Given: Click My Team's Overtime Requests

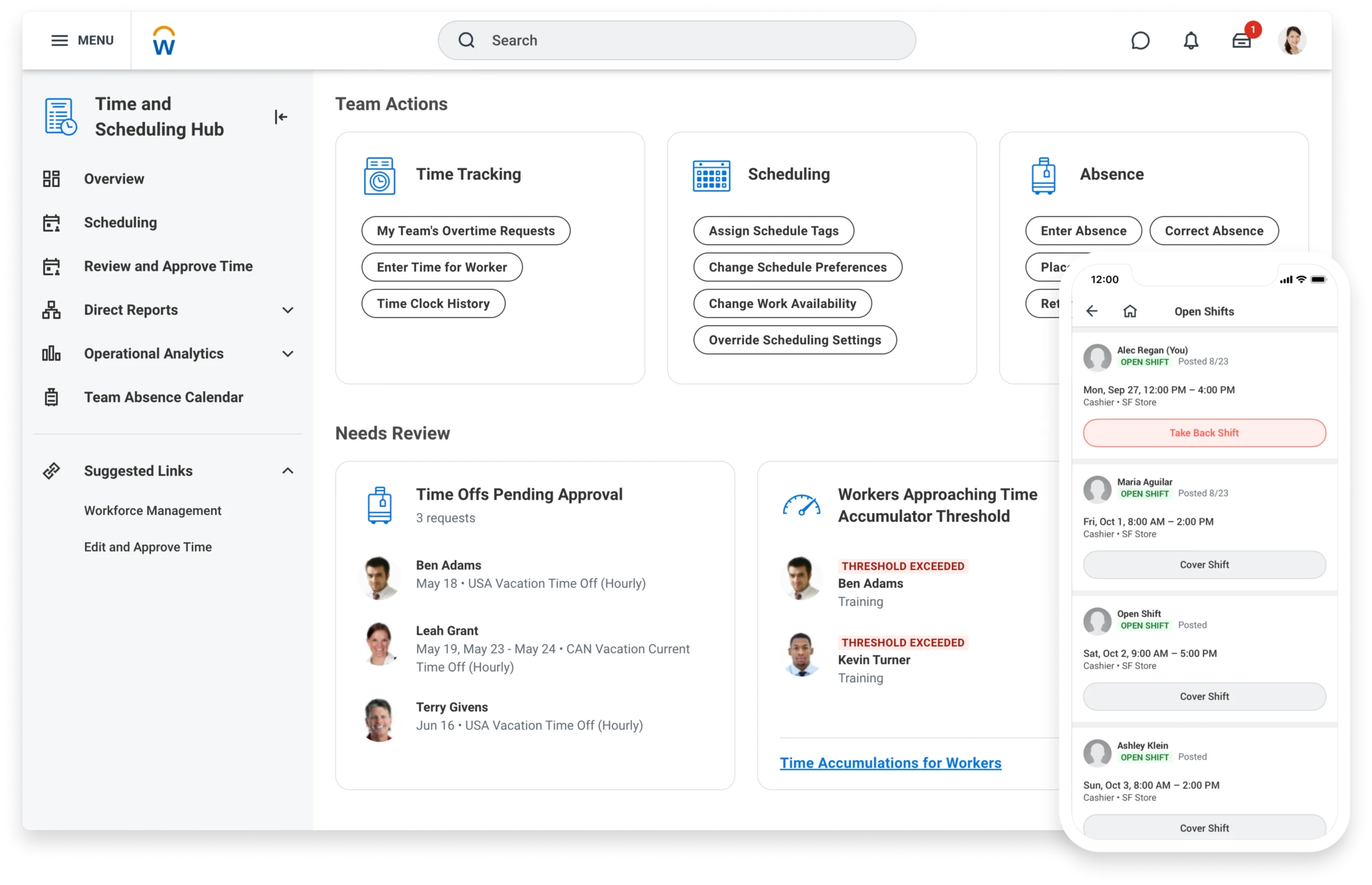Looking at the screenshot, I should coord(465,231).
